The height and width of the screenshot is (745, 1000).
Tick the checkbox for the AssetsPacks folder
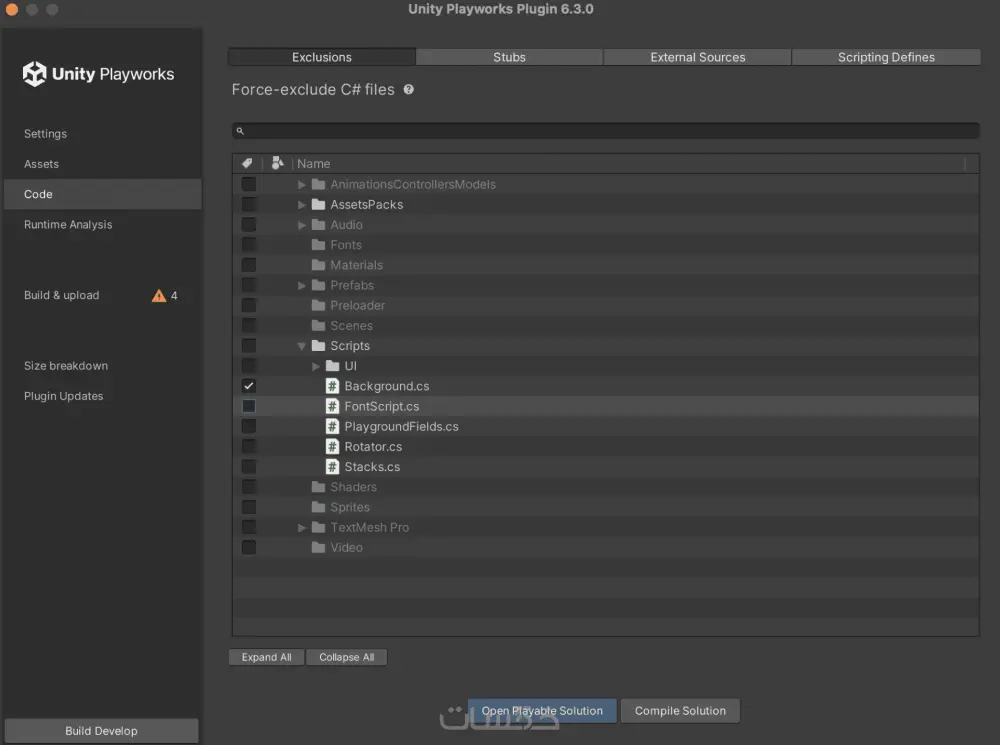(x=249, y=205)
